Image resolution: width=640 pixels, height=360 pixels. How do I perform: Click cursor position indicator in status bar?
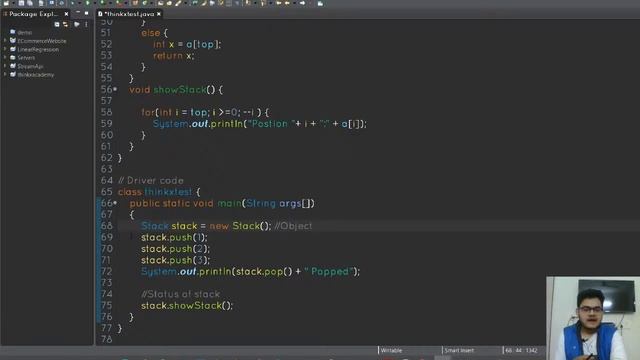tap(521, 350)
